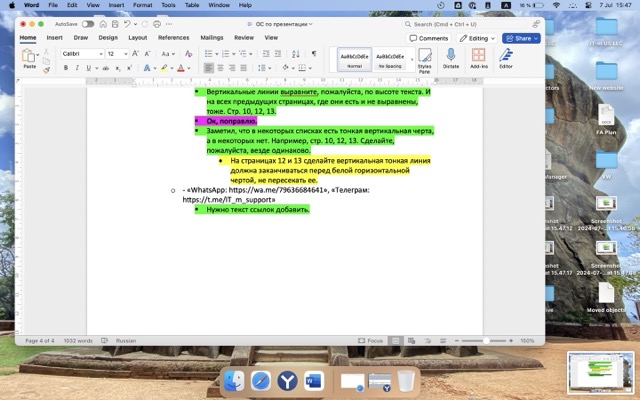
Task: Toggle bold formatting
Action: [65, 68]
